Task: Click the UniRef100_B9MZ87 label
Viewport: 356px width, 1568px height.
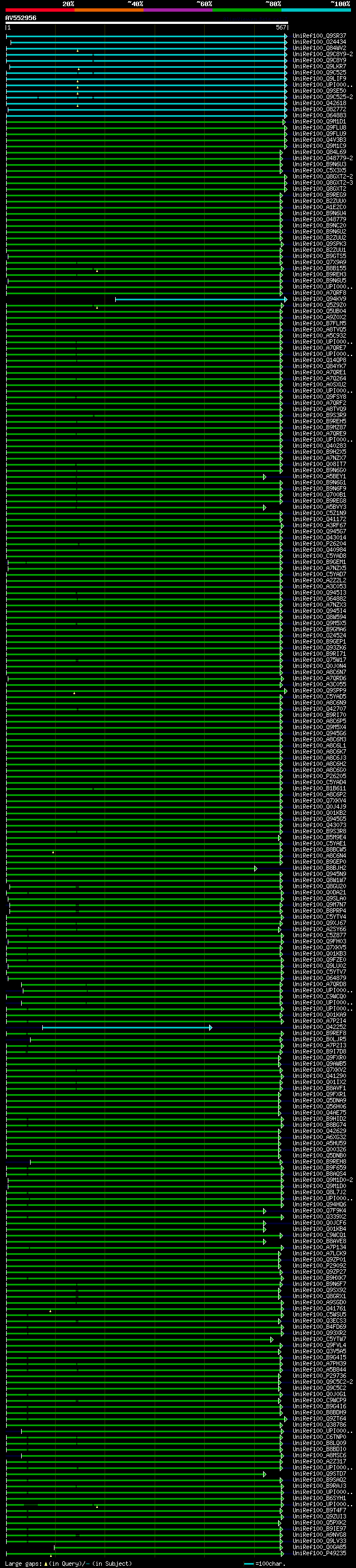Action: (x=319, y=427)
